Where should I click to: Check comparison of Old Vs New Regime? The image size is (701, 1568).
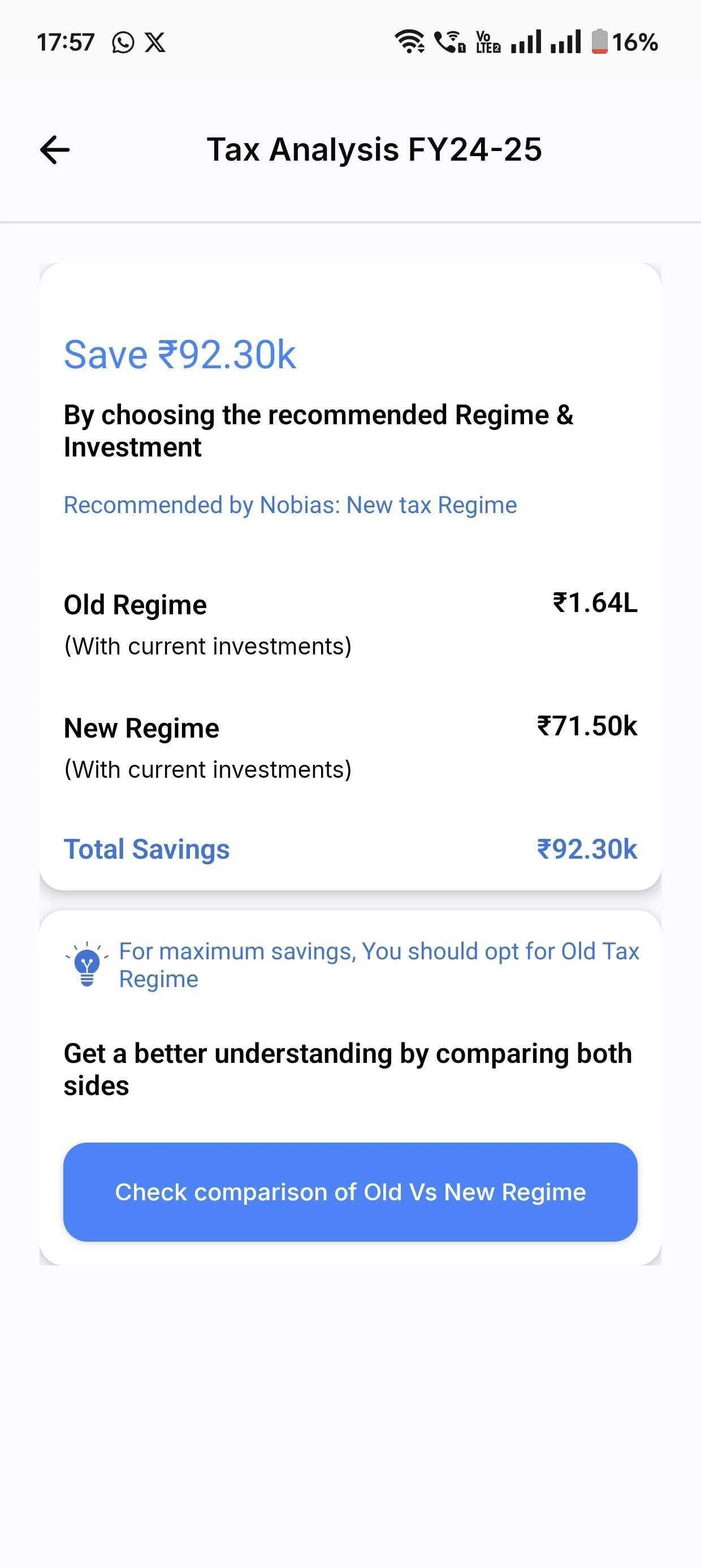coord(350,1192)
